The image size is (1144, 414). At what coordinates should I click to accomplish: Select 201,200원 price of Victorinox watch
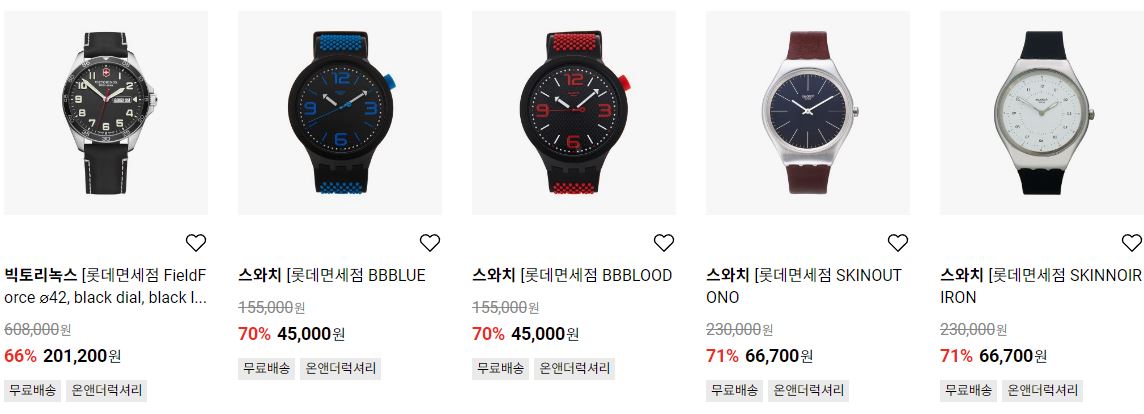(82, 356)
